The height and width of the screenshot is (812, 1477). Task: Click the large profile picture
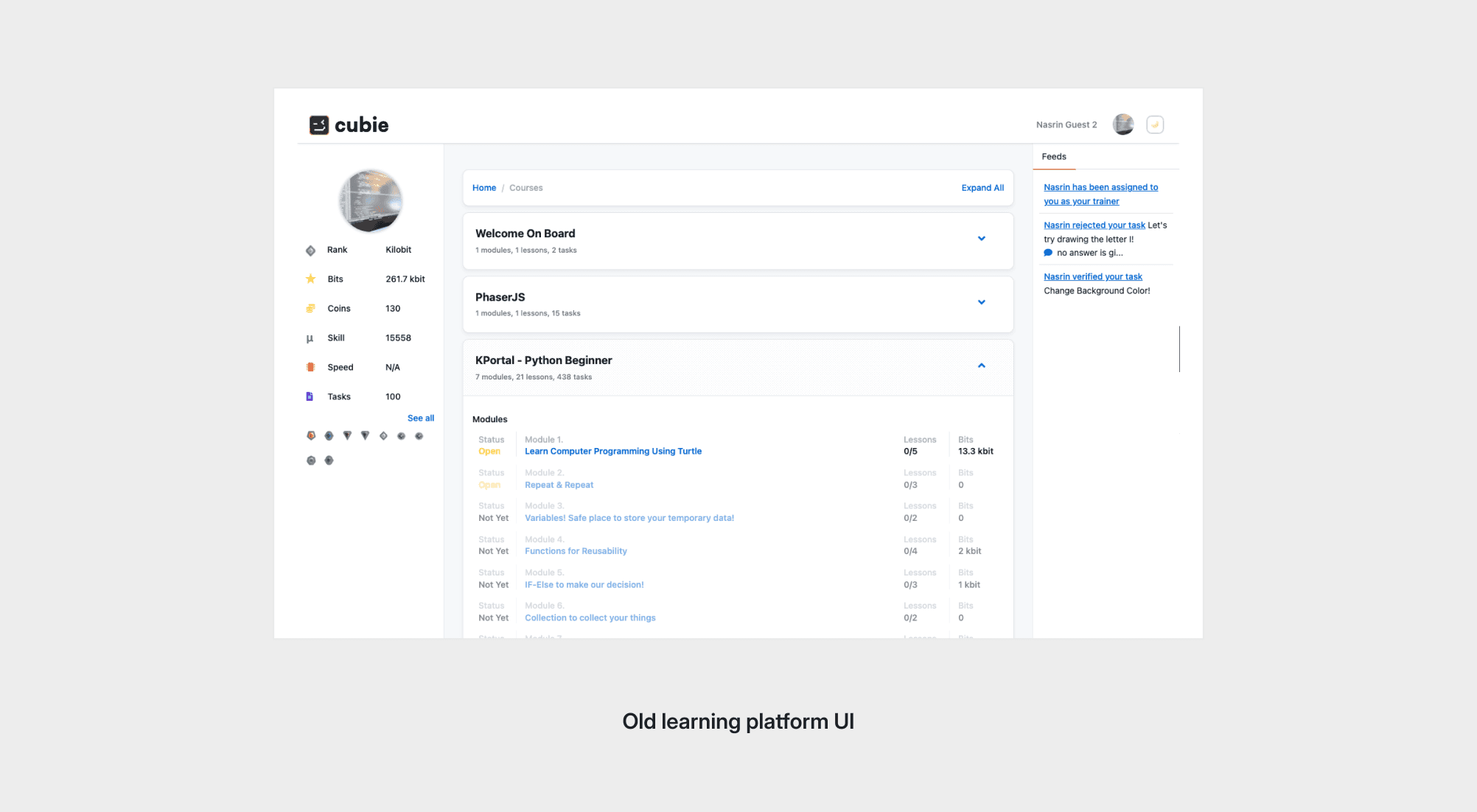[x=370, y=200]
